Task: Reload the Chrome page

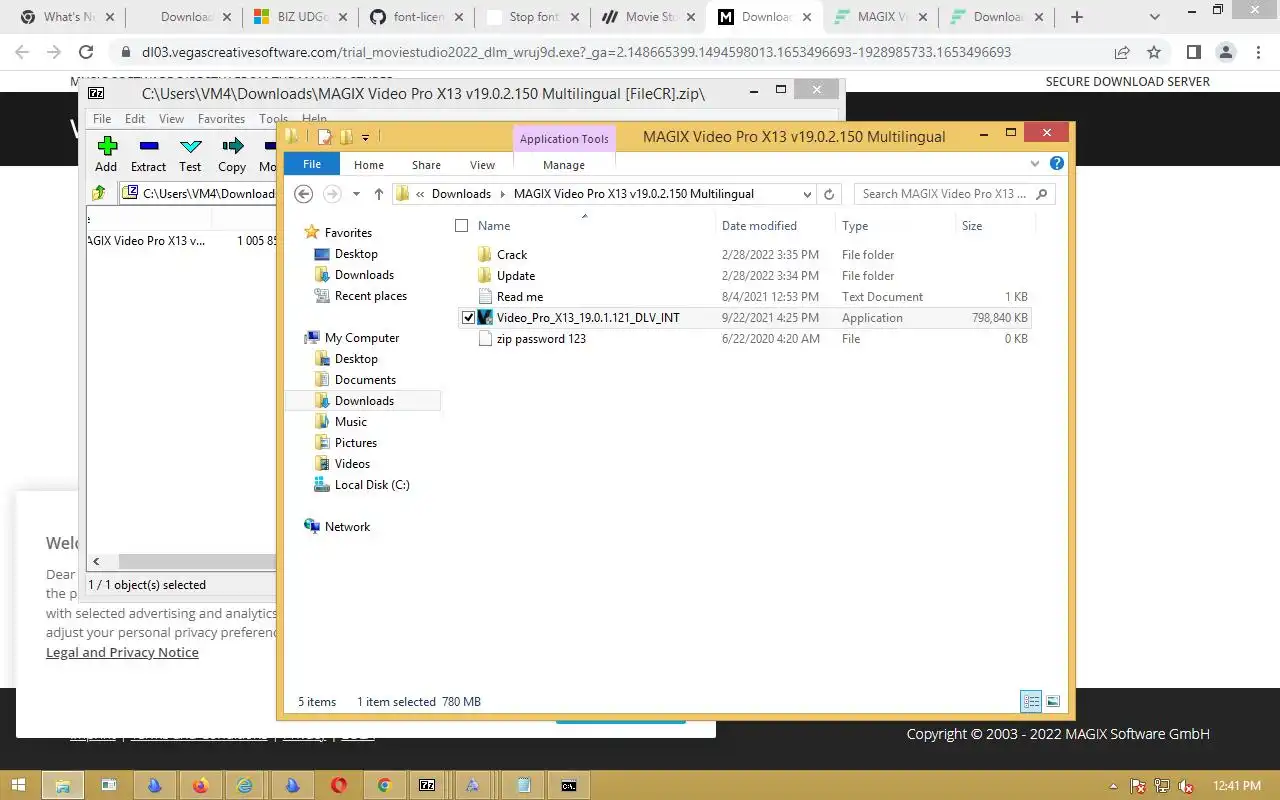Action: click(x=86, y=52)
